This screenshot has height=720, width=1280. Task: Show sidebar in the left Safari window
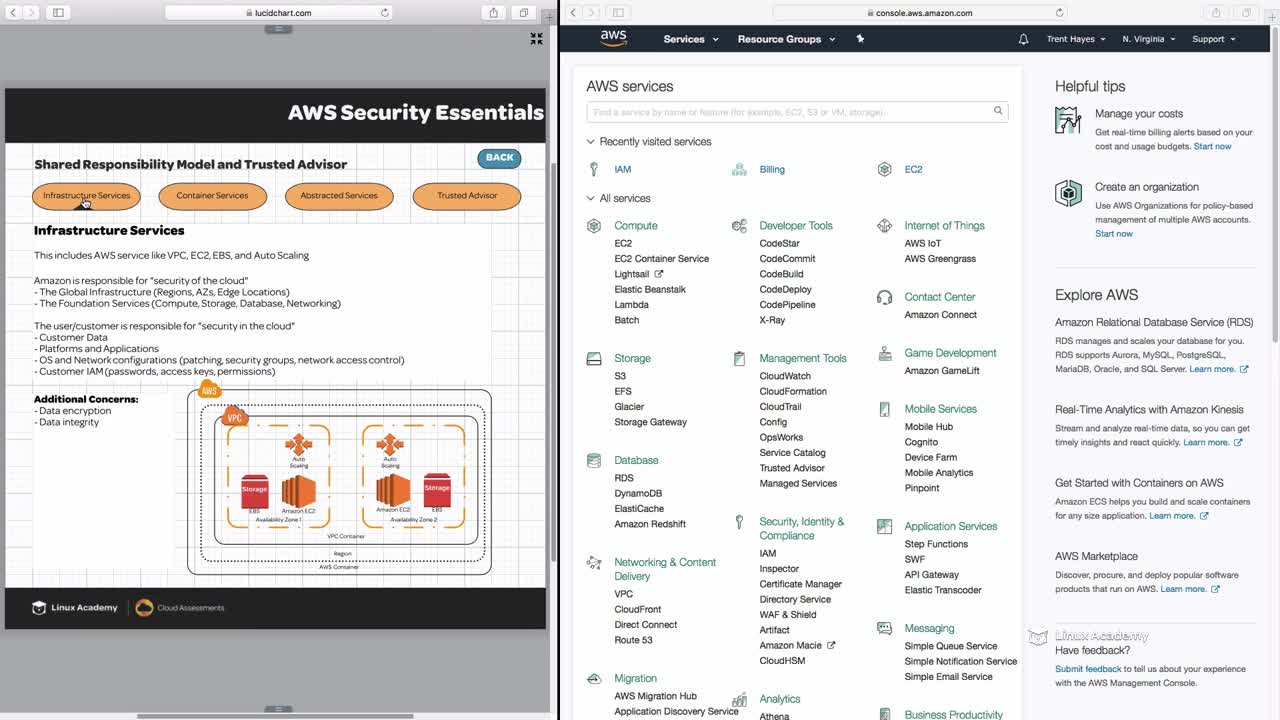(58, 13)
